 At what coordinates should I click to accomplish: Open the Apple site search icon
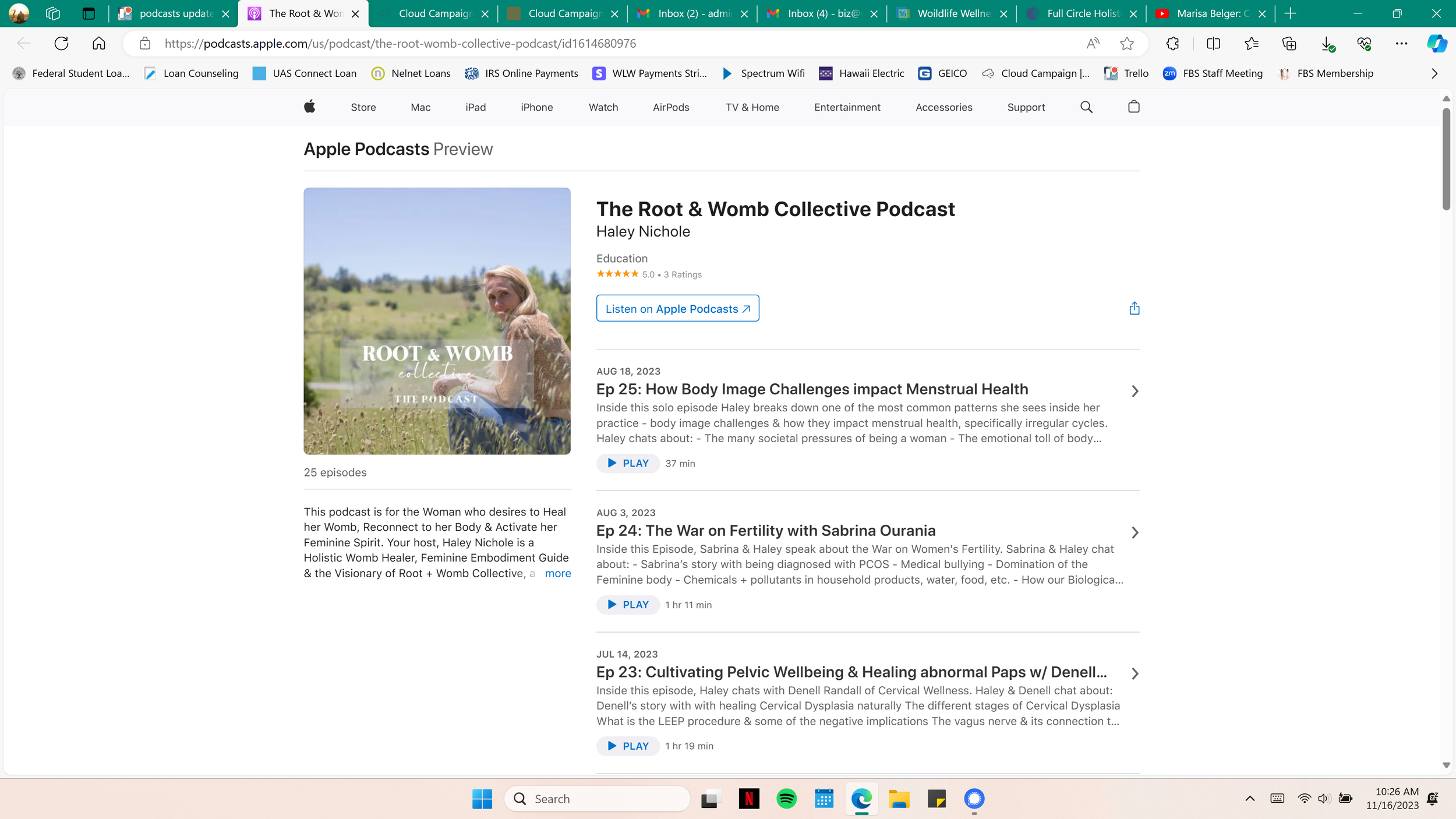tap(1086, 107)
